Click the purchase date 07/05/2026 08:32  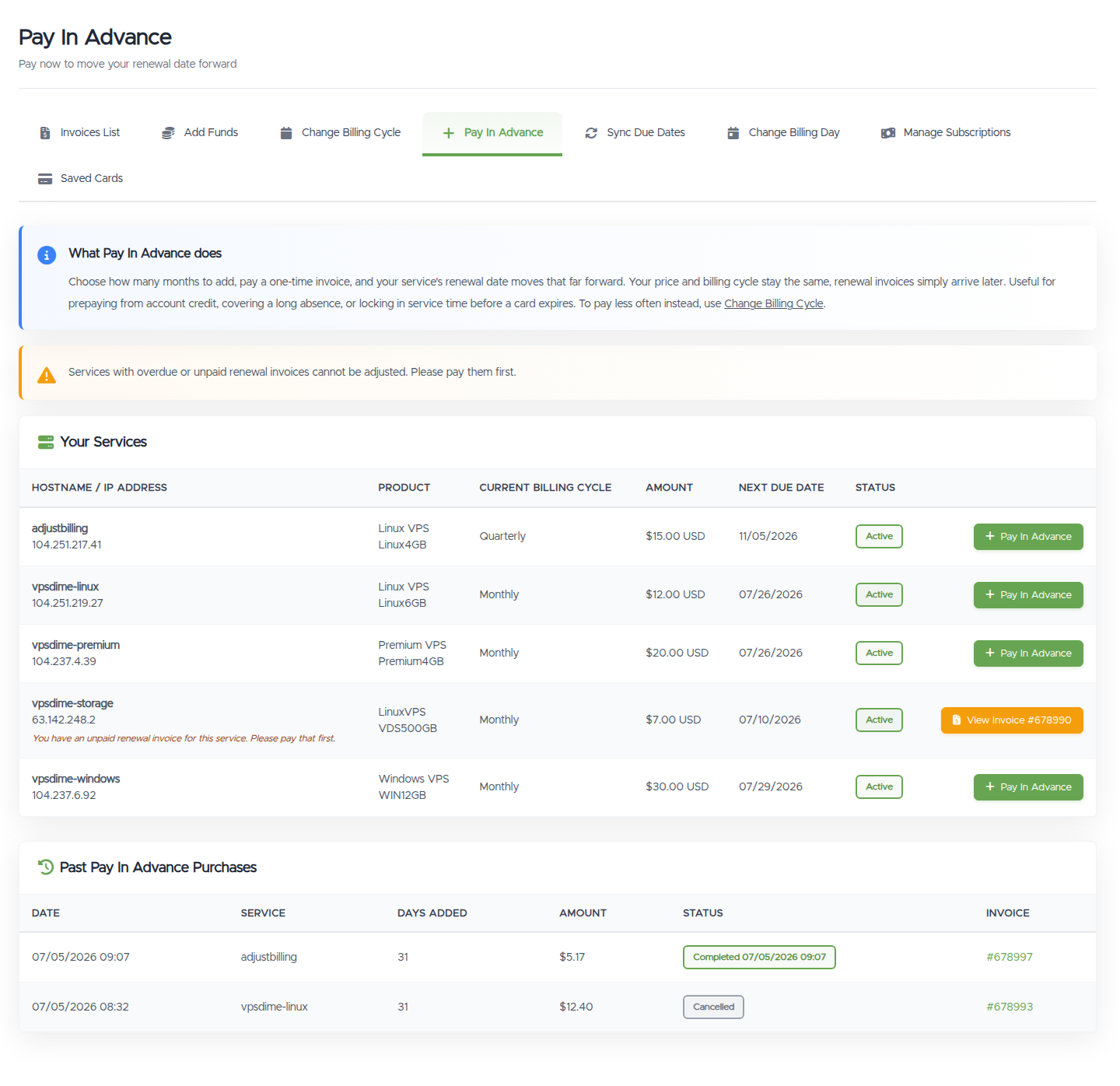tap(81, 1007)
